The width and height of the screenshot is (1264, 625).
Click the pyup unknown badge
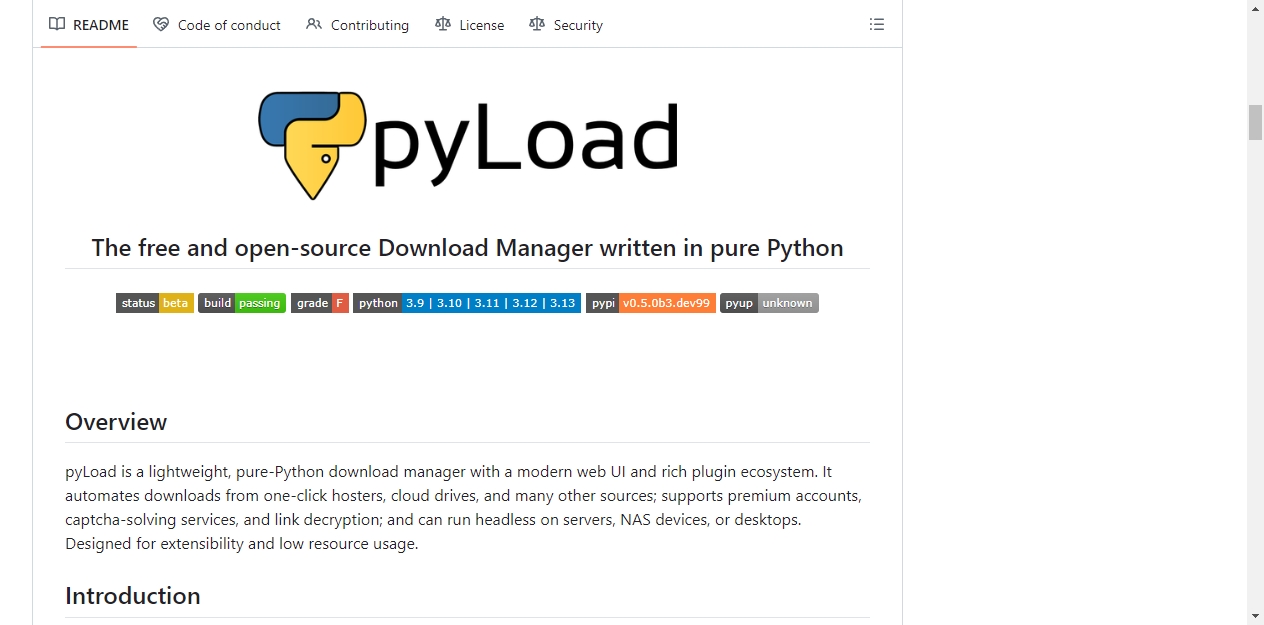[769, 303]
